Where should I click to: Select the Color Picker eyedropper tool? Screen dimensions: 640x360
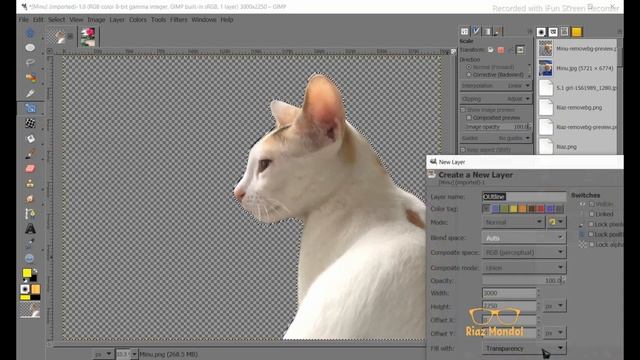(x=30, y=244)
